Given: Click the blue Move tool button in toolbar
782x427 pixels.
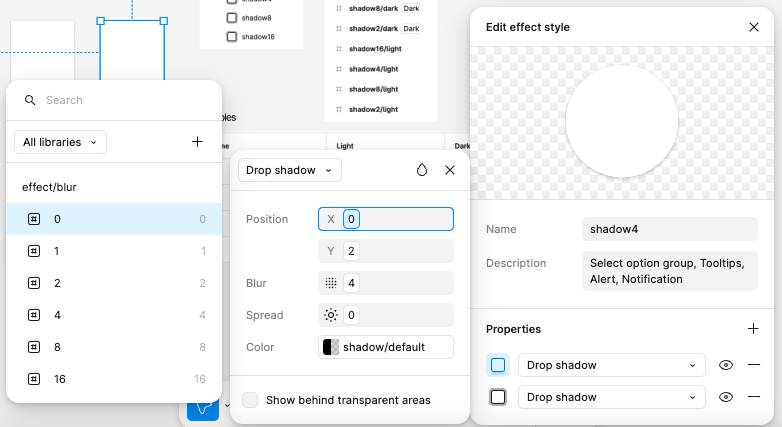Looking at the screenshot, I should [x=203, y=409].
